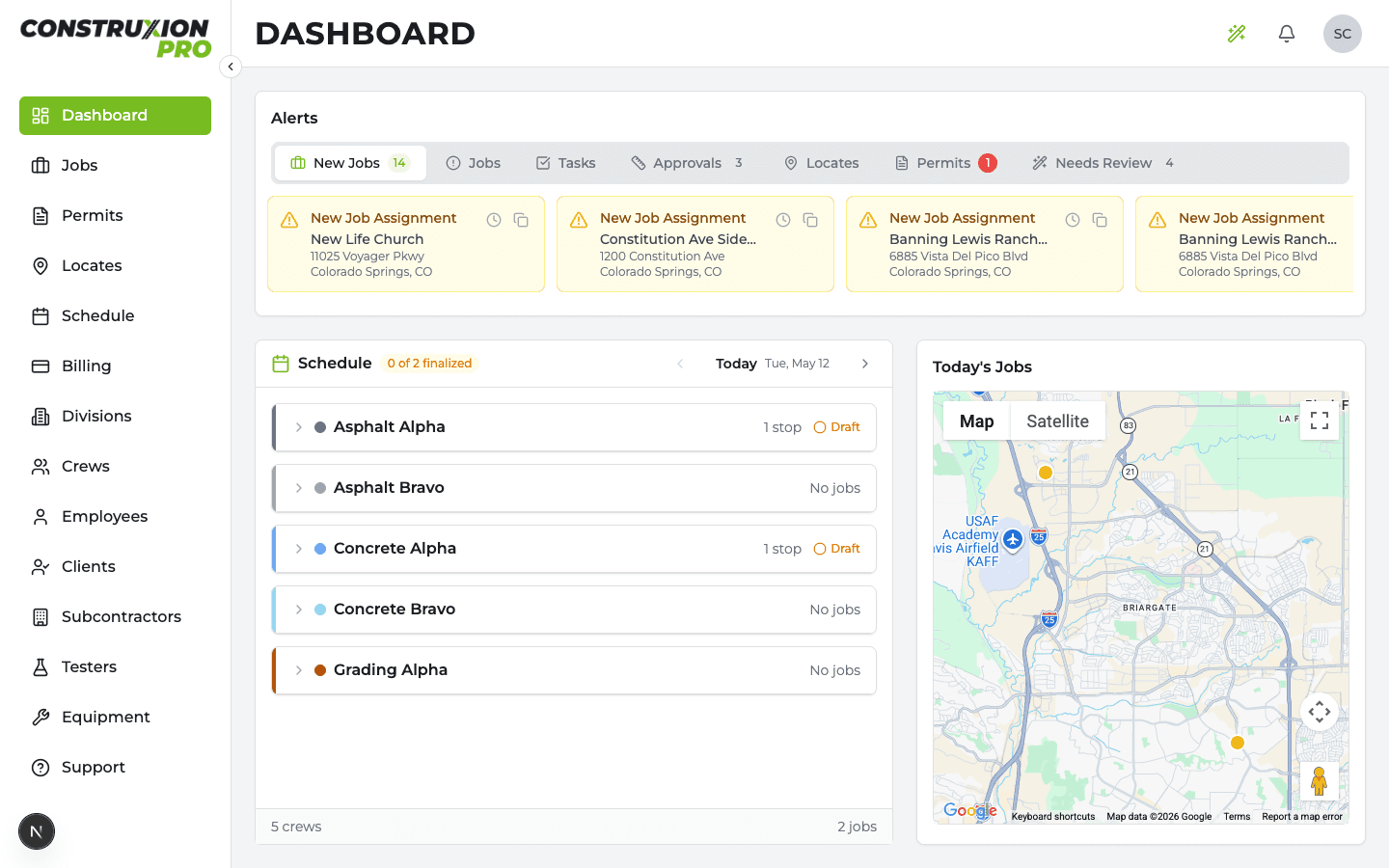Expand the Grading Alpha crew row
Image resolution: width=1389 pixels, height=868 pixels.
click(x=299, y=670)
